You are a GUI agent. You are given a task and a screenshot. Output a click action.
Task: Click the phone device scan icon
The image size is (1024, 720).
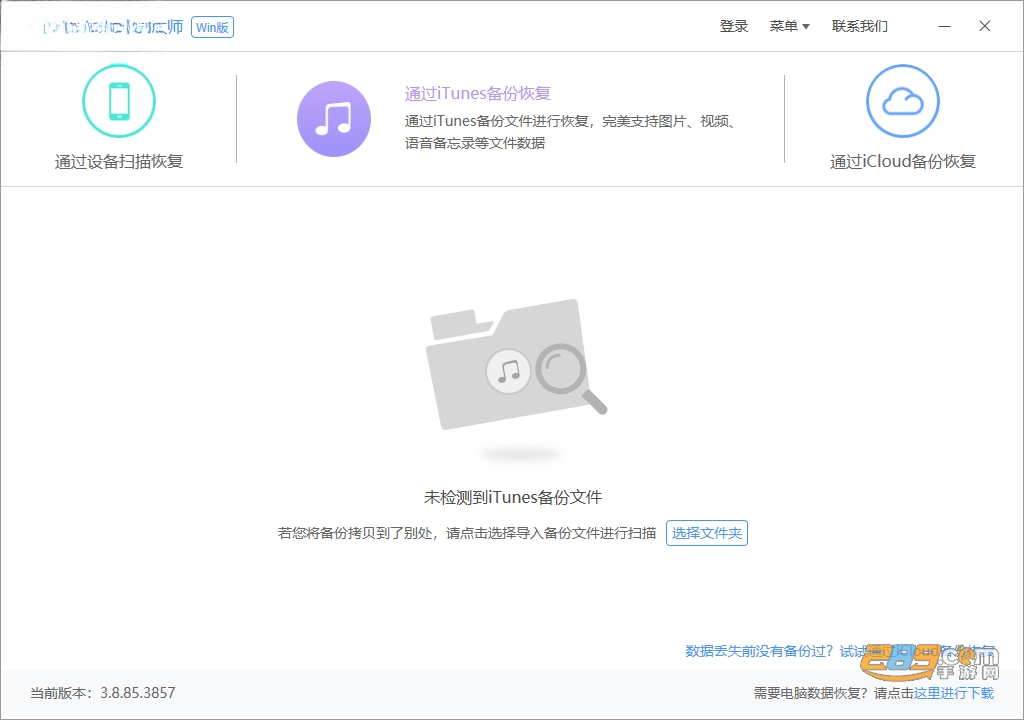[119, 101]
